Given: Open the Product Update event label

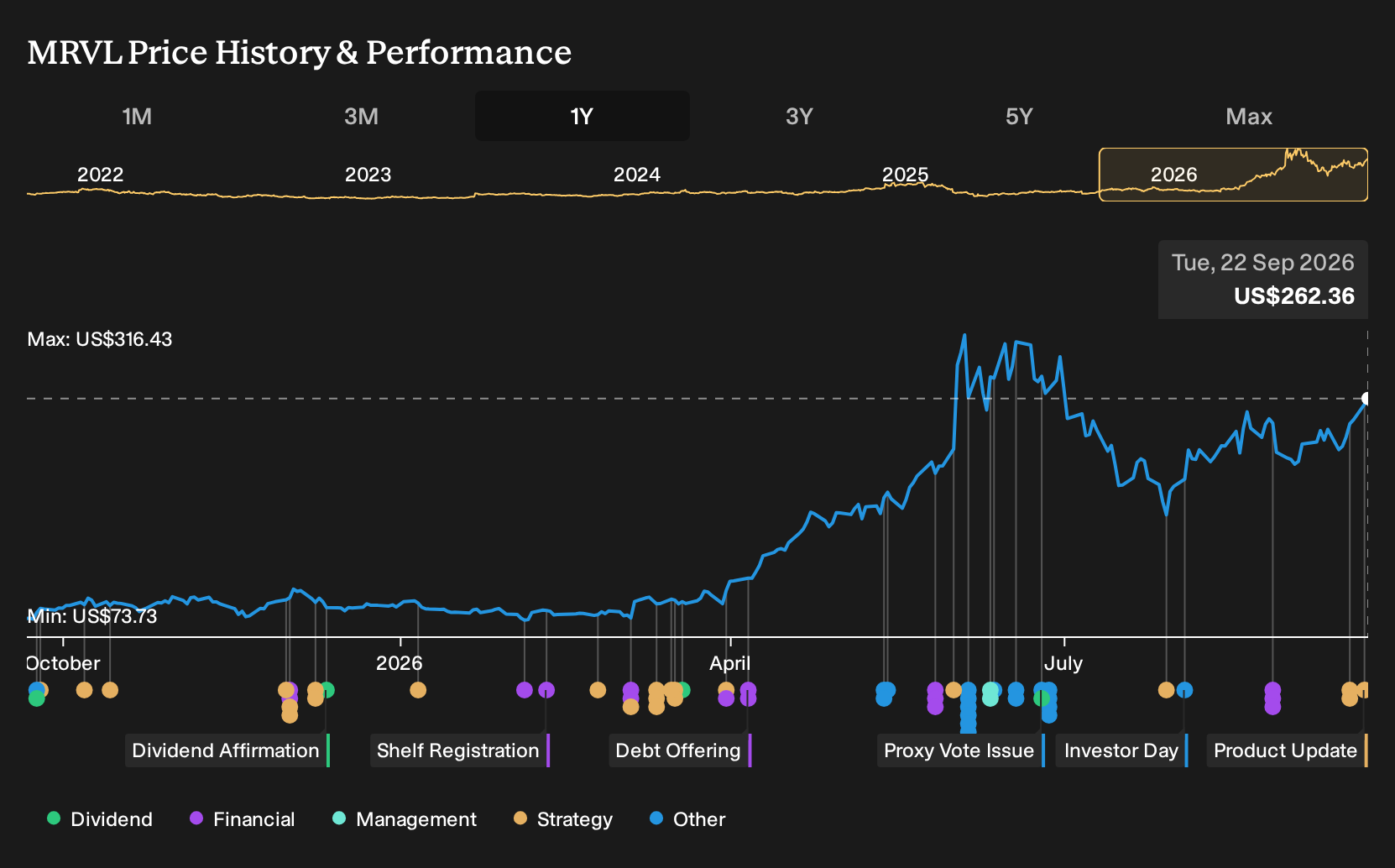Looking at the screenshot, I should [1286, 750].
